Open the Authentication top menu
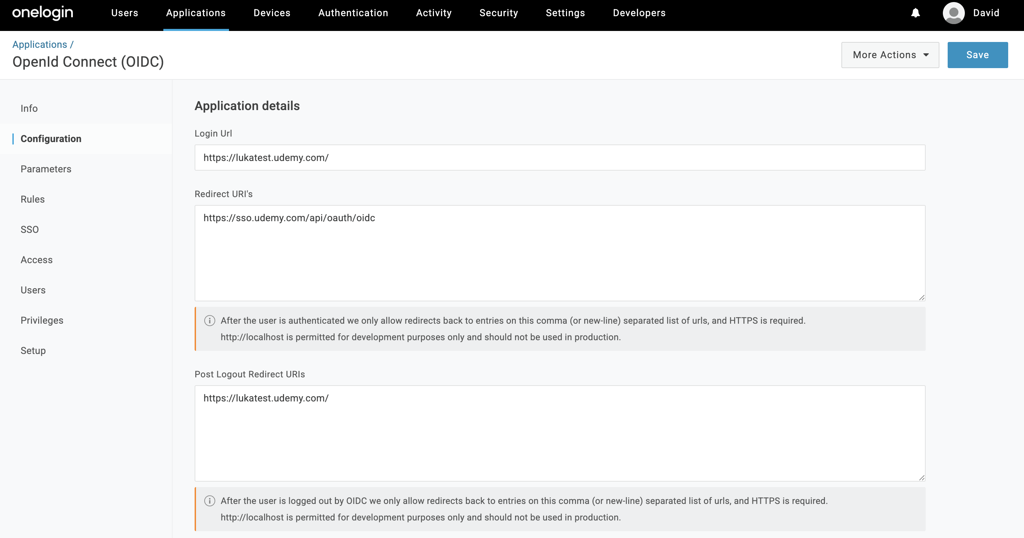The height and width of the screenshot is (538, 1024). coord(353,13)
